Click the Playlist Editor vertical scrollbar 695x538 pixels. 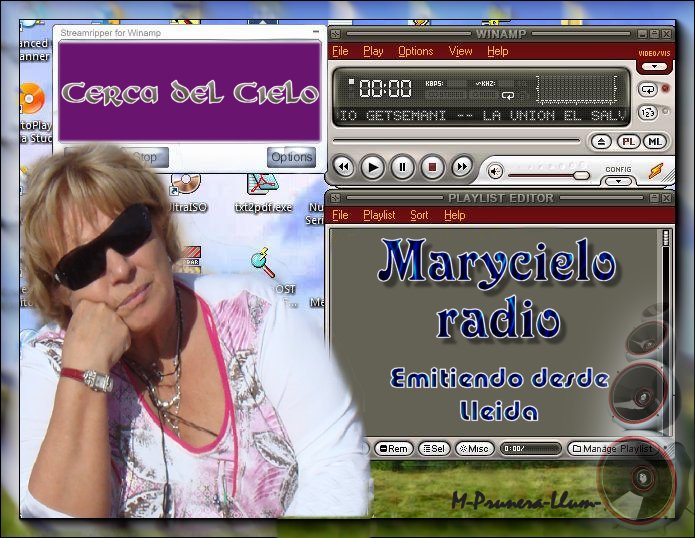coord(665,332)
